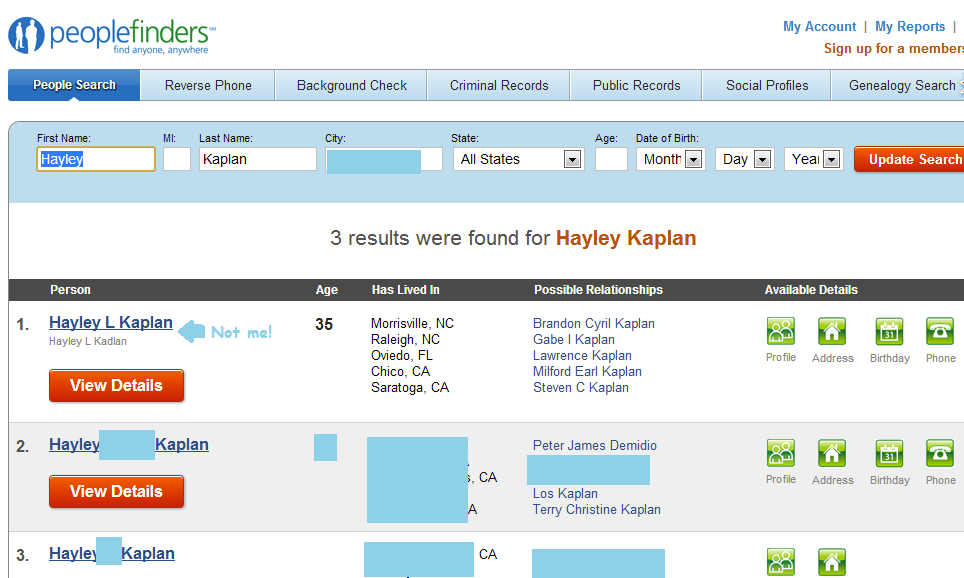The width and height of the screenshot is (964, 578).
Task: Open Profile icon in result row 3
Action: click(781, 562)
